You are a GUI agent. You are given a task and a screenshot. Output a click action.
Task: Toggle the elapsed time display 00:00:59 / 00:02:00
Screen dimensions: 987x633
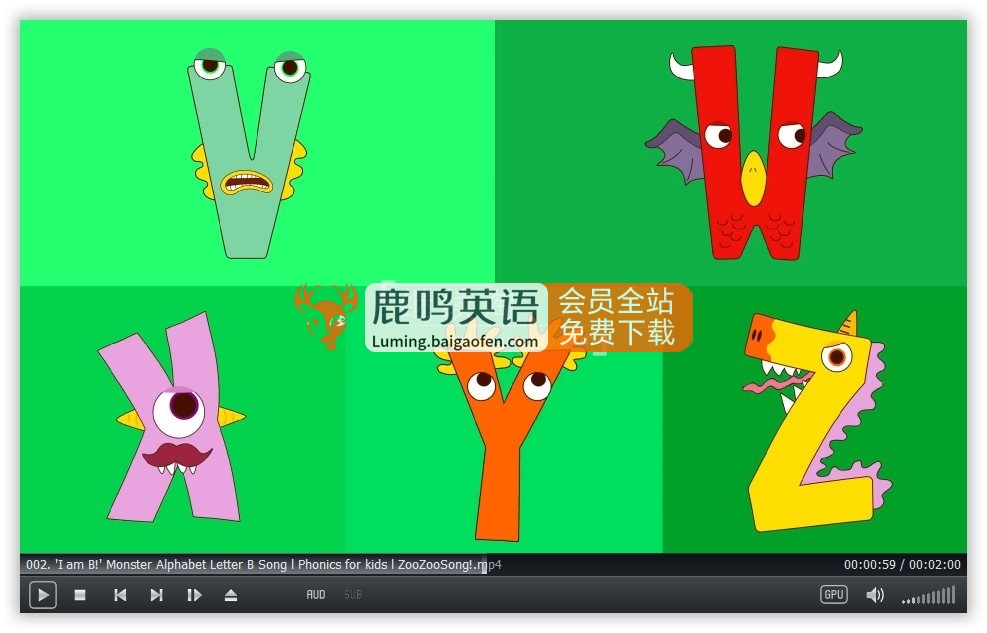click(902, 564)
